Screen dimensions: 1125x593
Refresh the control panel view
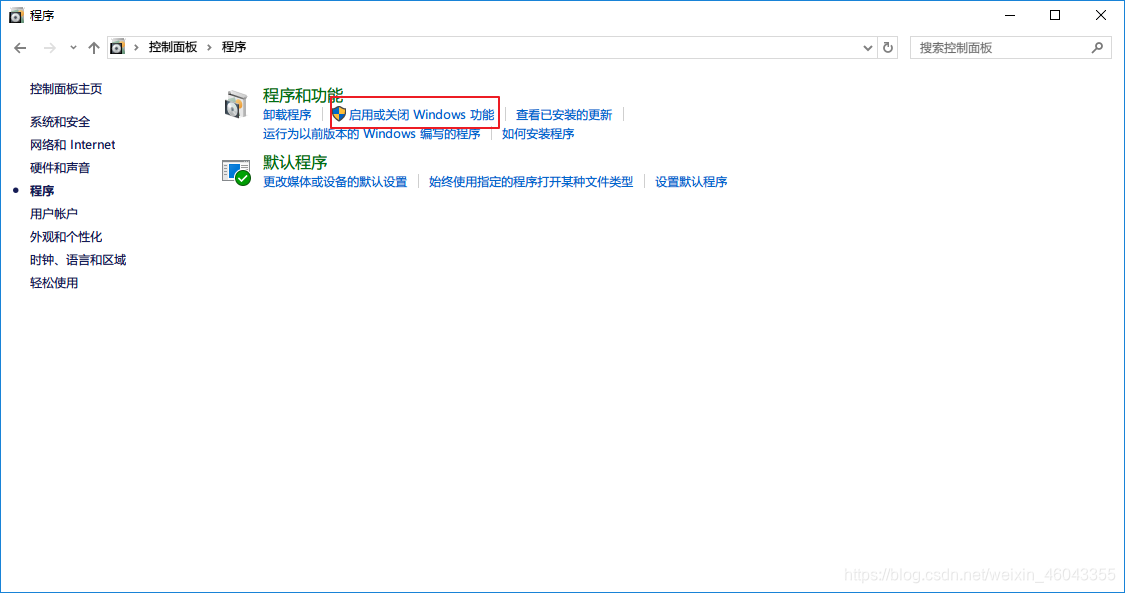tap(888, 47)
